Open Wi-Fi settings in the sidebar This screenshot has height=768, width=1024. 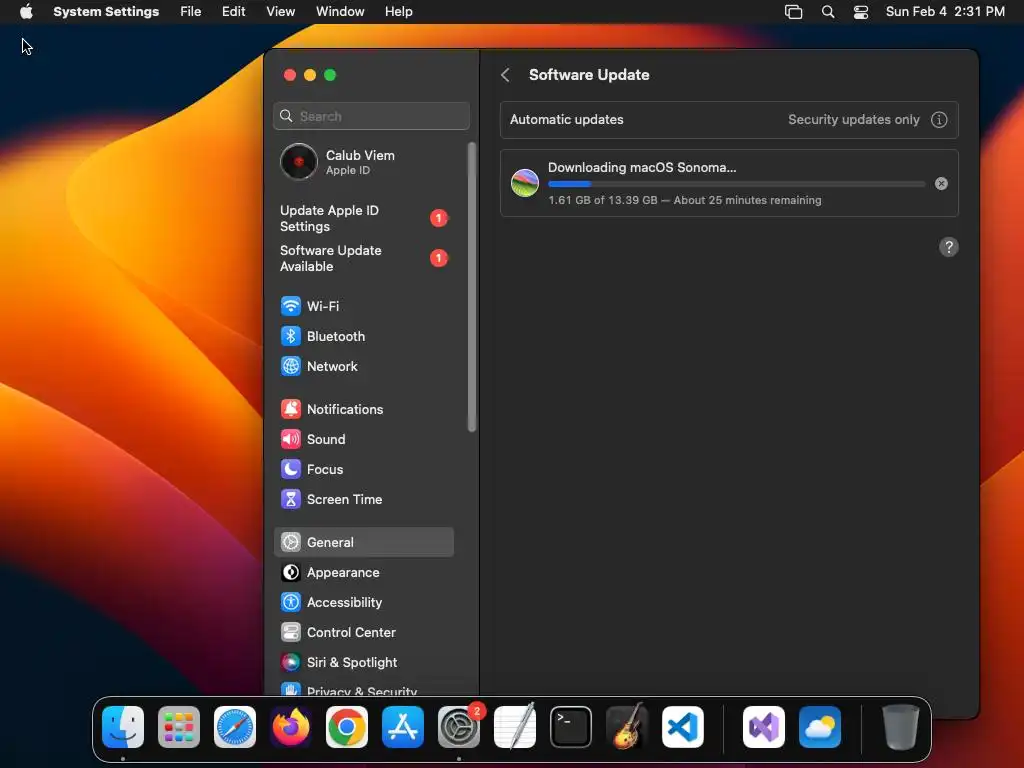[x=363, y=306]
